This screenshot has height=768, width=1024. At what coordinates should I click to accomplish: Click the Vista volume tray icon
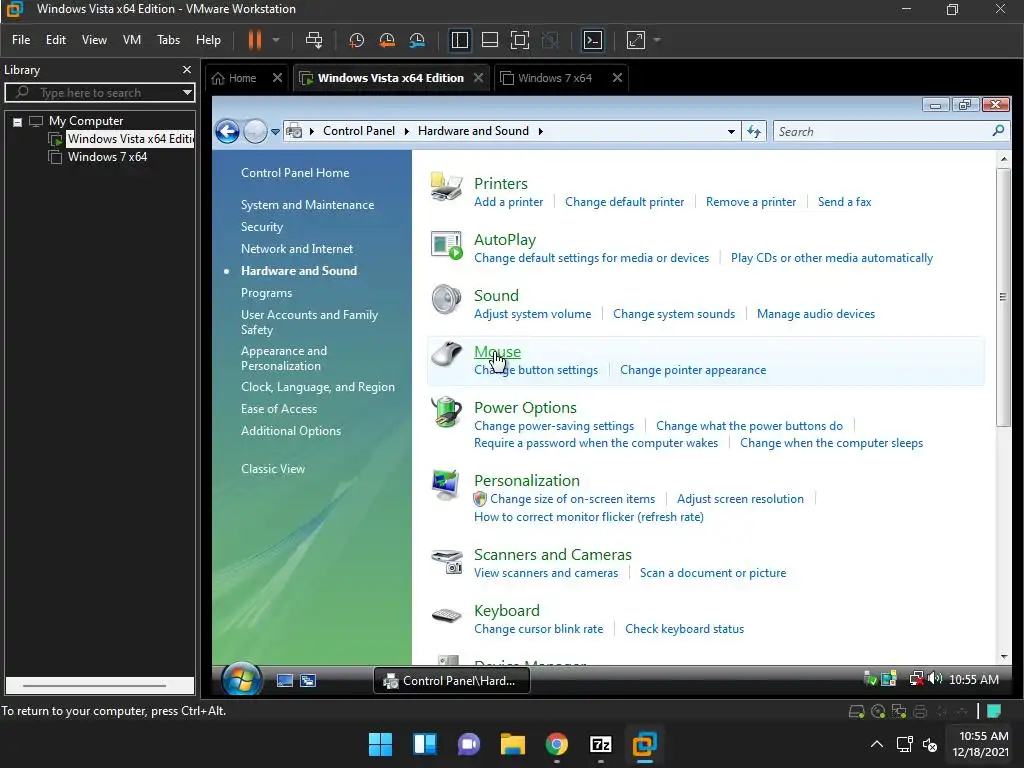pos(935,679)
